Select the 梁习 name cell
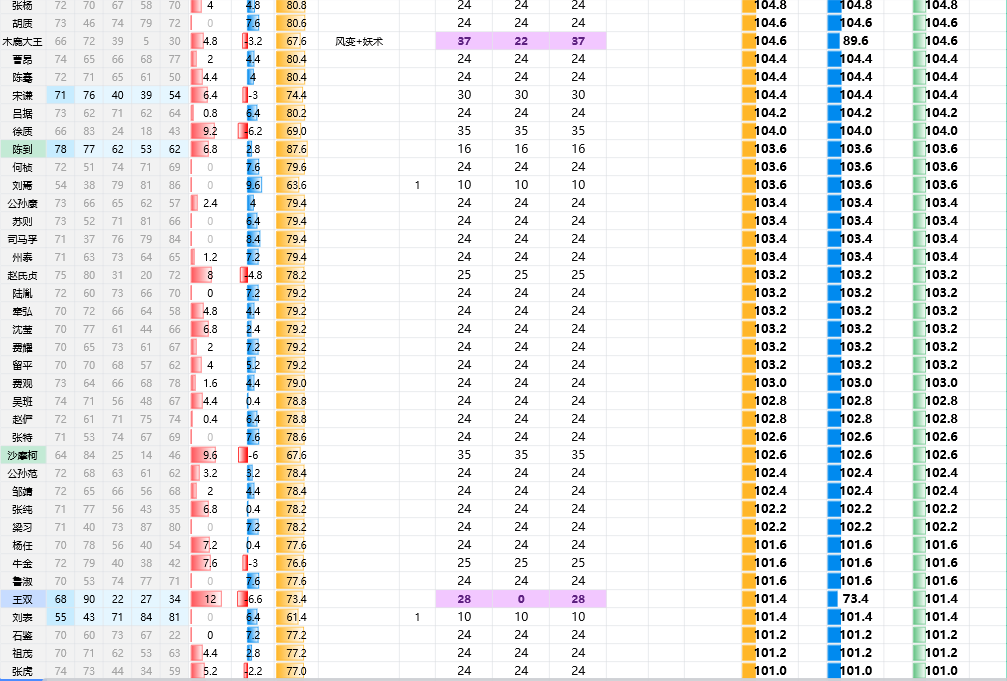Screen dimensions: 1007x681 click(x=22, y=527)
